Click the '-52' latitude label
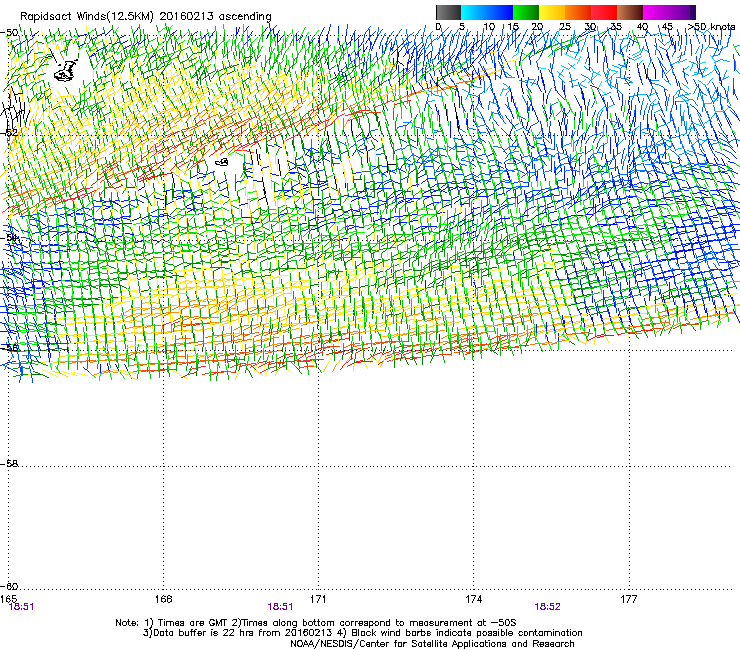The image size is (740, 650). coord(9,133)
